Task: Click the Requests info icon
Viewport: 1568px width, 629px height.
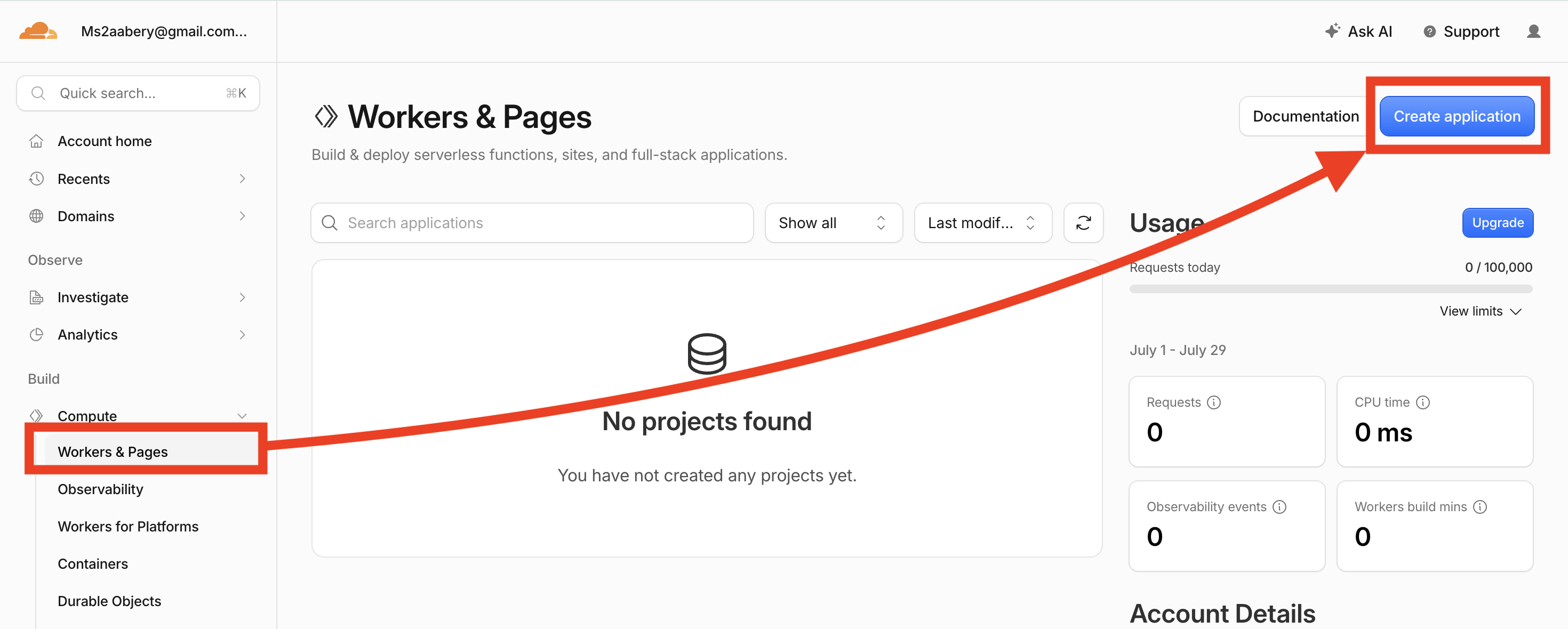Action: coord(1214,402)
